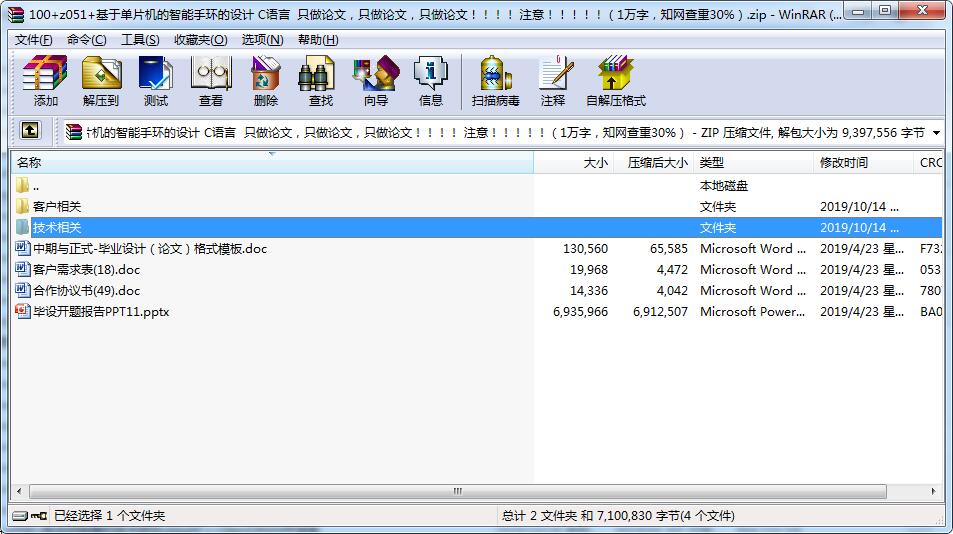Click the horizontal scrollbar thumb
The width and height of the screenshot is (953, 534).
[x=458, y=491]
